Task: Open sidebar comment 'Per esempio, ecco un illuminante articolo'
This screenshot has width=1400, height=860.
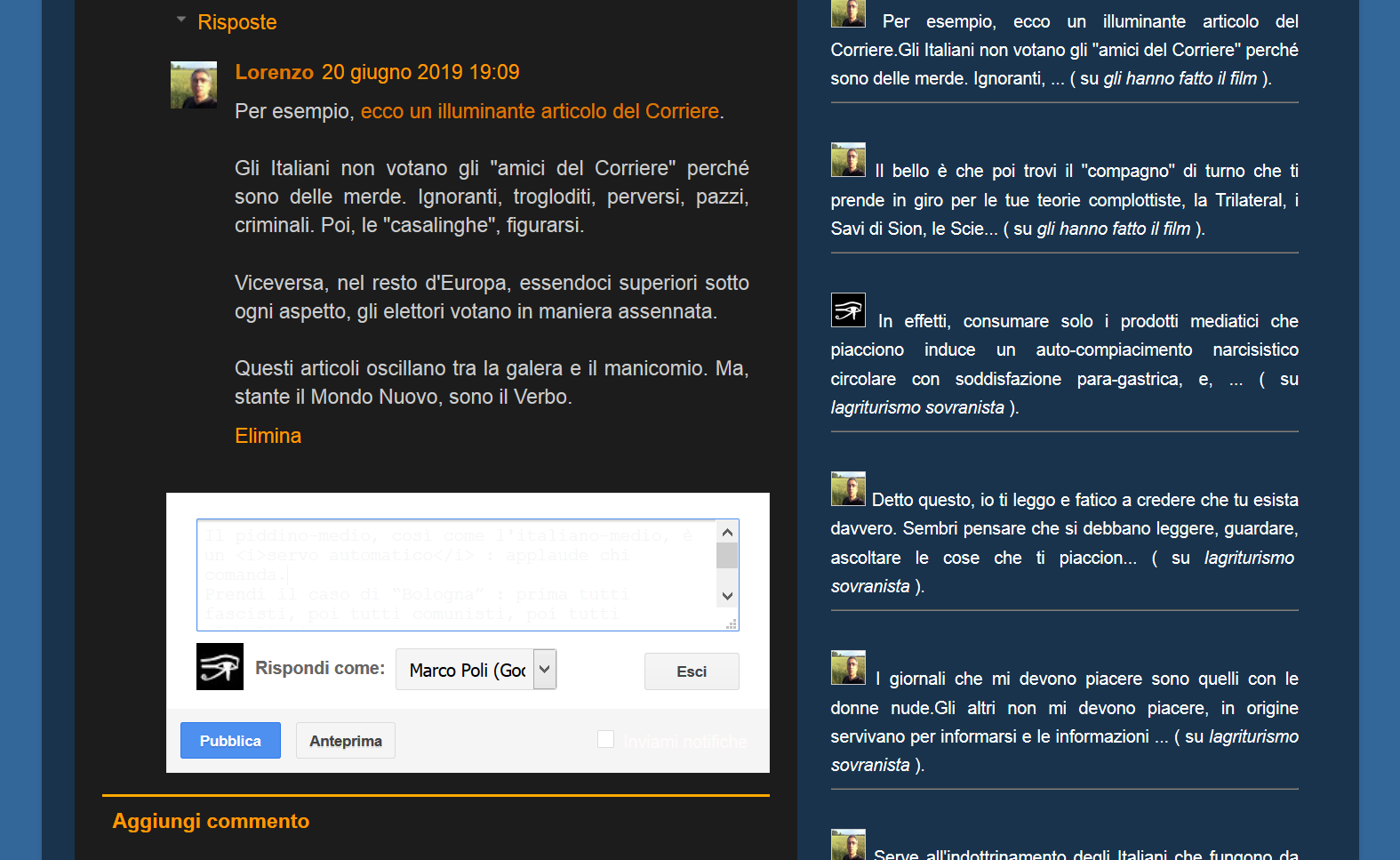Action: pyautogui.click(x=1064, y=50)
